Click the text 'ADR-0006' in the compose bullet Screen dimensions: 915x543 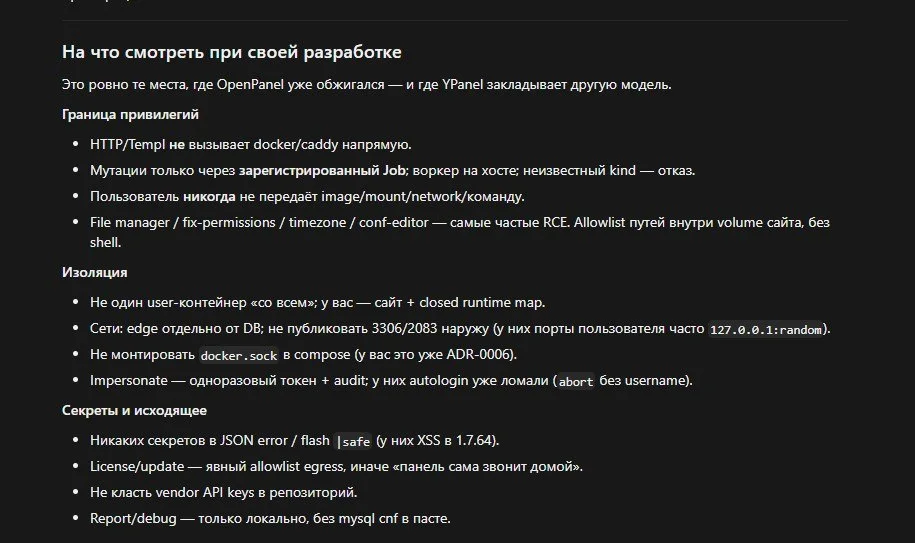480,355
